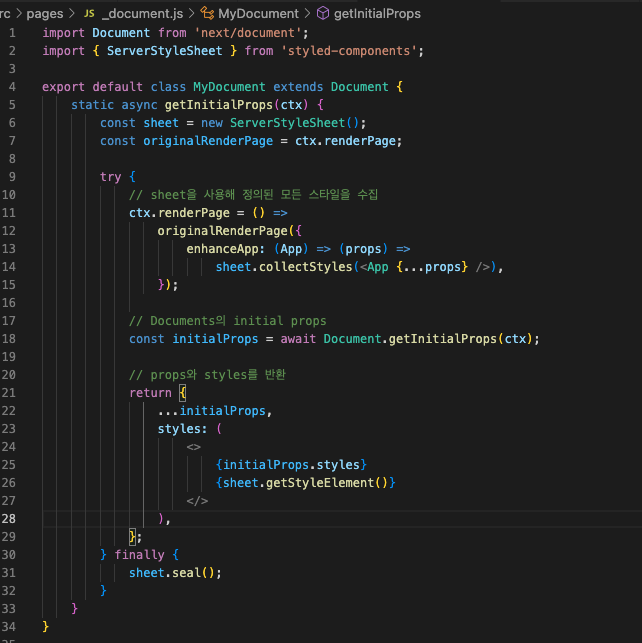Image resolution: width=642 pixels, height=643 pixels.
Task: Click the MyDocument class breadcrumb
Action: click(258, 14)
